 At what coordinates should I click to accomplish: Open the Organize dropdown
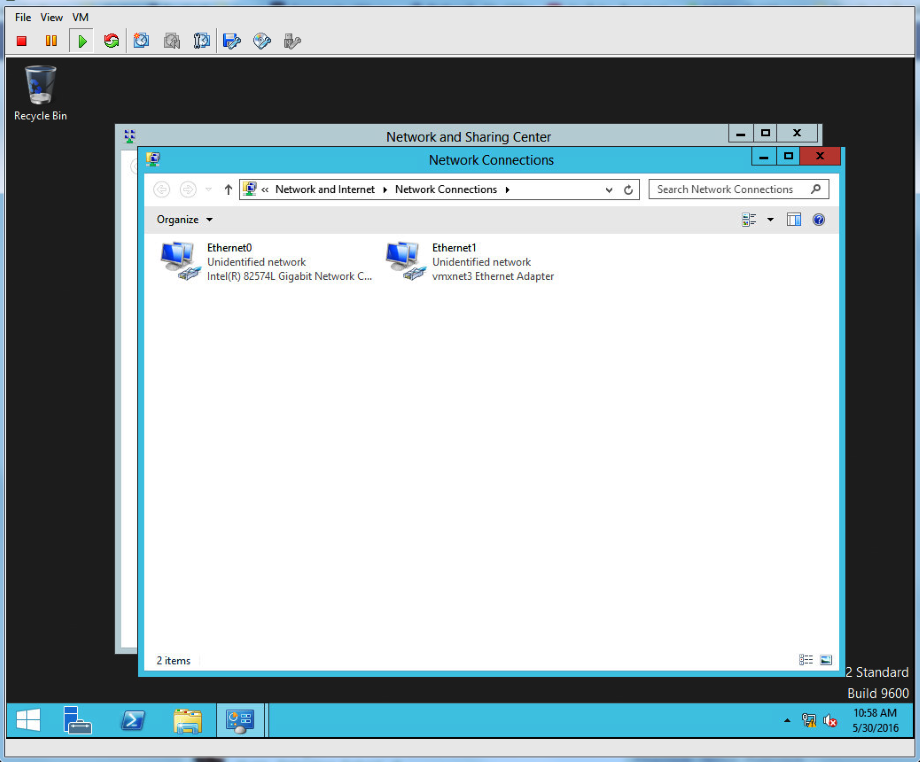tap(184, 220)
